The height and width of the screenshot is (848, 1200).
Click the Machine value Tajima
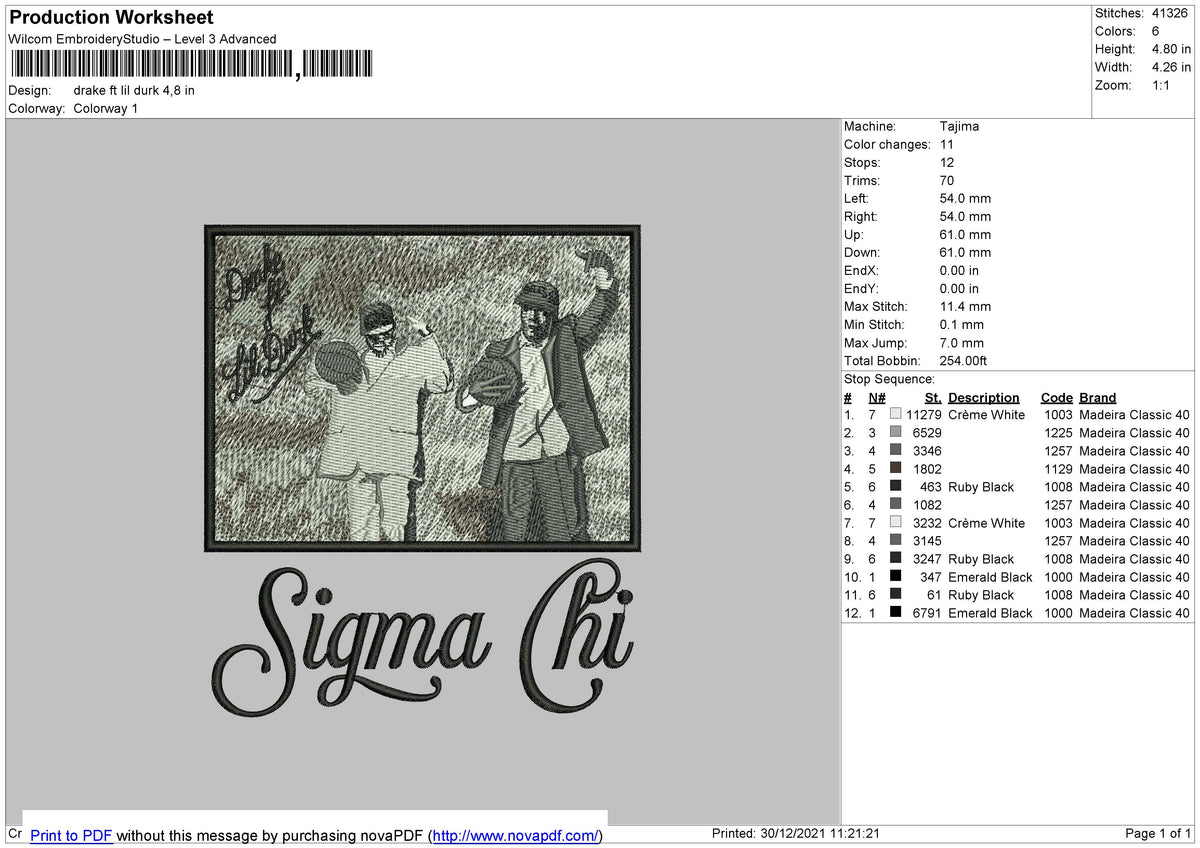pyautogui.click(x=960, y=126)
